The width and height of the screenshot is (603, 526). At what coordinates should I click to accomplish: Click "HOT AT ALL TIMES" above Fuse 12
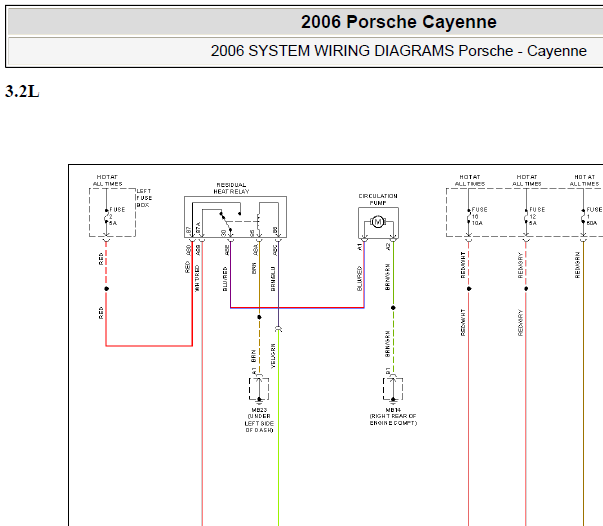(527, 180)
